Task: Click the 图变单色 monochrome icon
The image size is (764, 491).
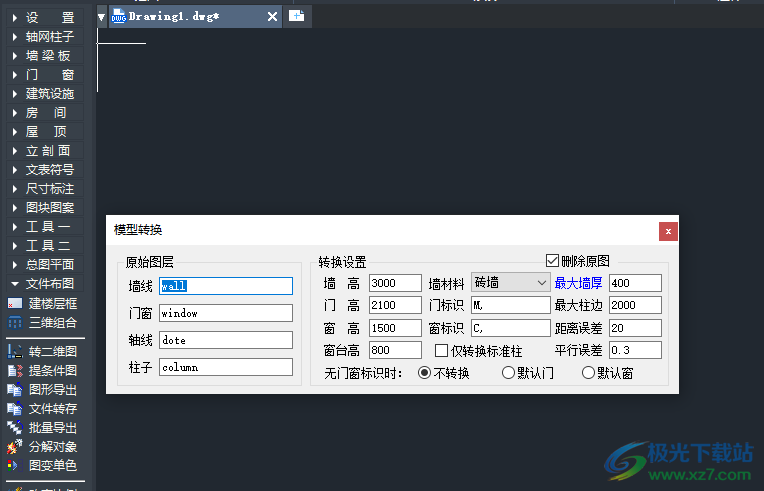Action: tap(15, 465)
